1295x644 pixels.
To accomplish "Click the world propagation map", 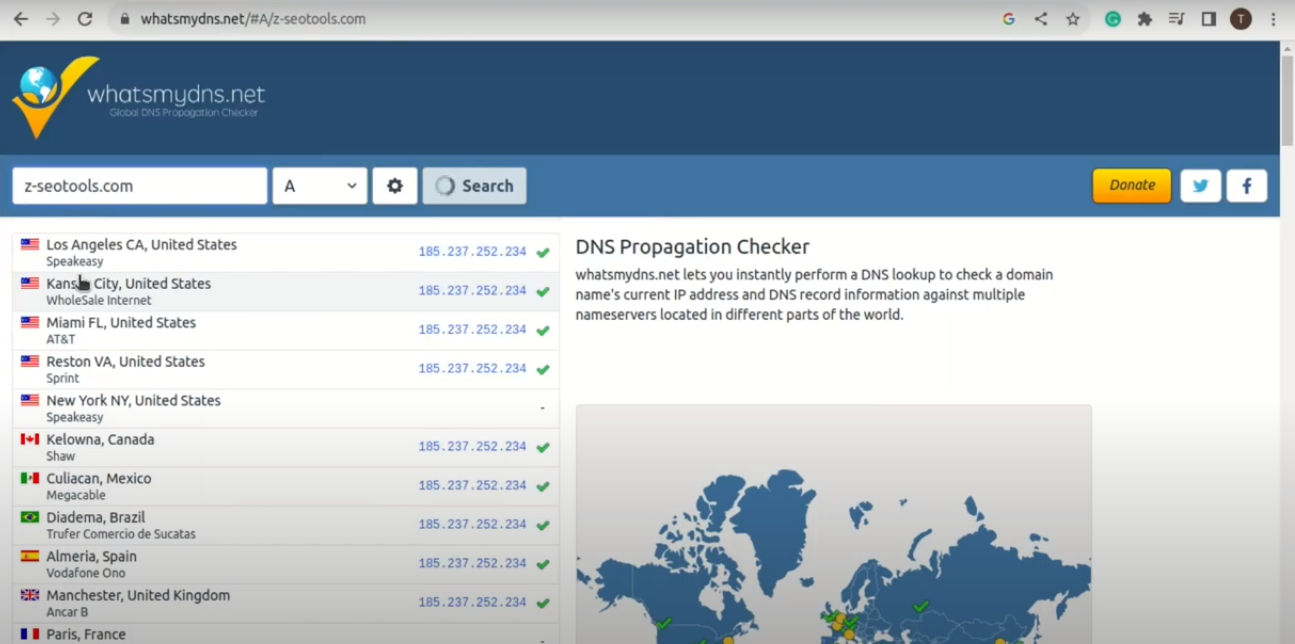I will pos(834,525).
